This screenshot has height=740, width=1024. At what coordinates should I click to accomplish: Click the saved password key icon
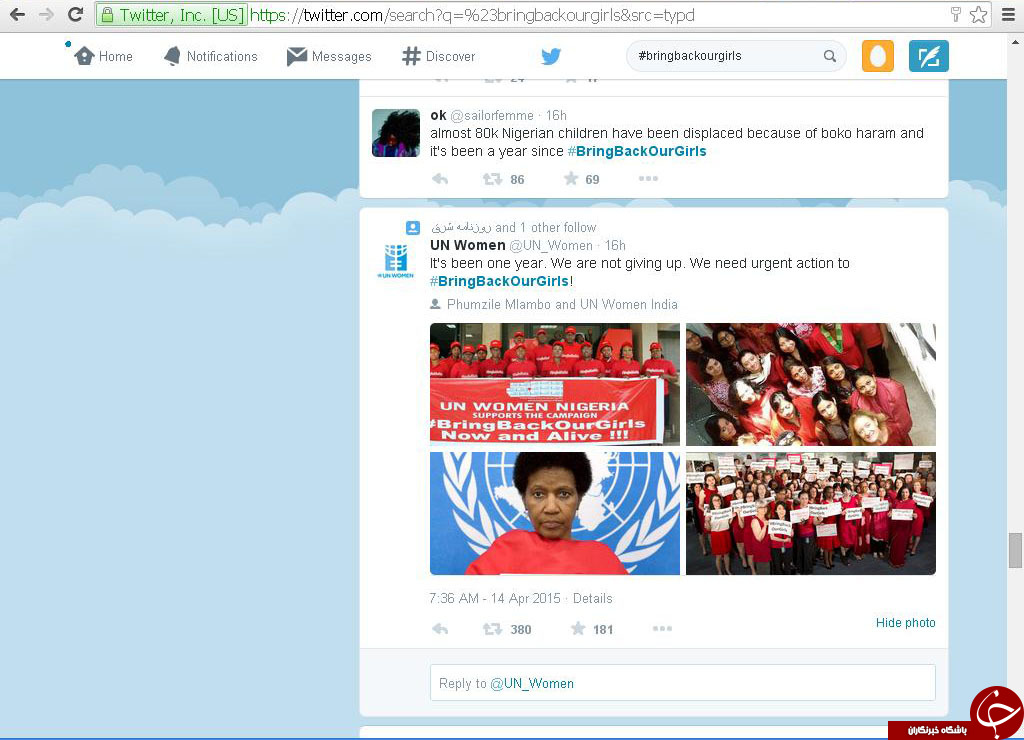tap(955, 14)
